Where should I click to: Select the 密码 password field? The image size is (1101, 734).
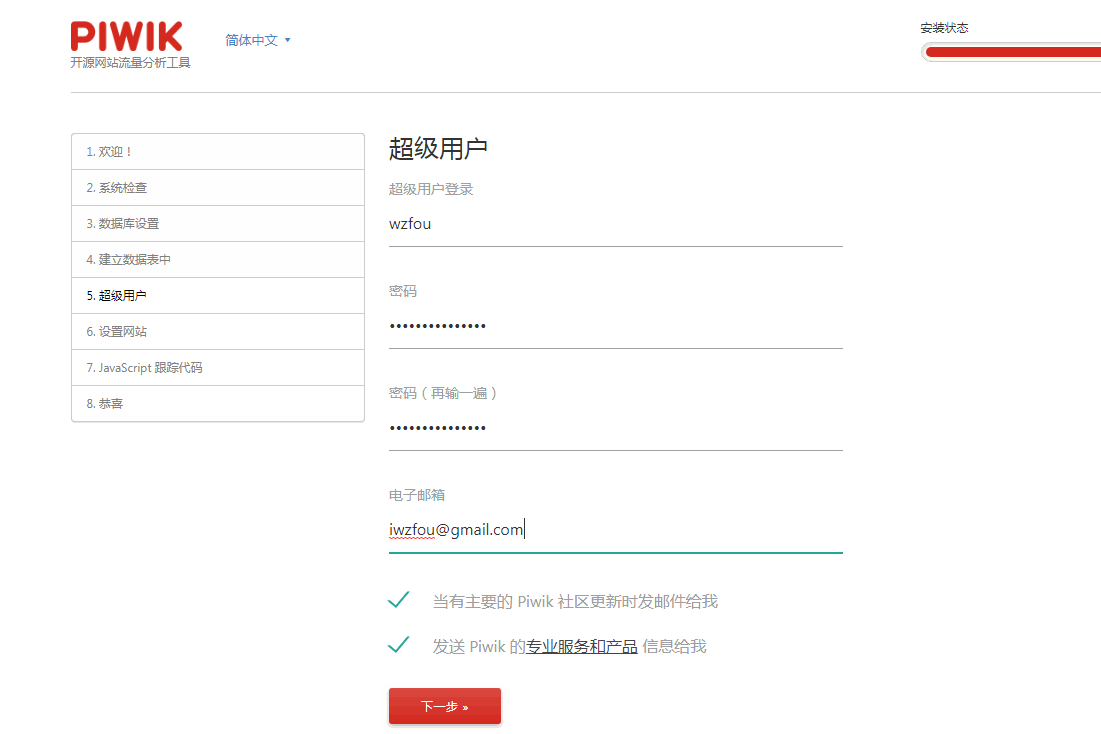(x=615, y=325)
